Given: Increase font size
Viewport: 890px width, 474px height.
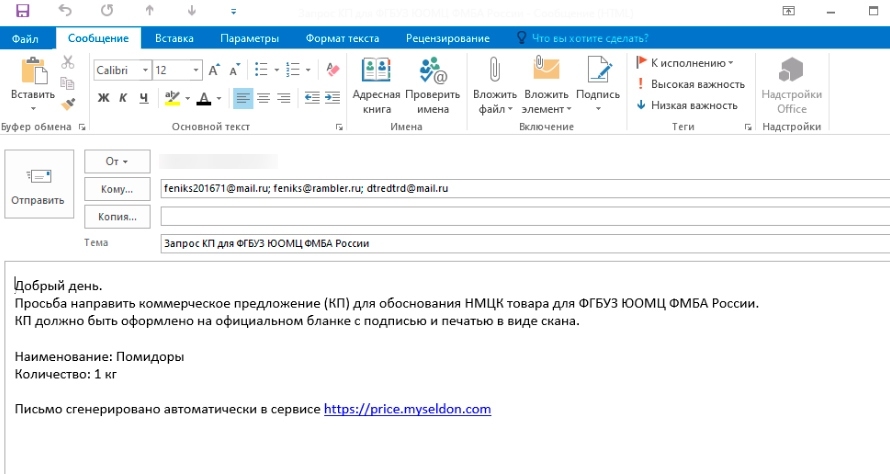Looking at the screenshot, I should point(214,70).
